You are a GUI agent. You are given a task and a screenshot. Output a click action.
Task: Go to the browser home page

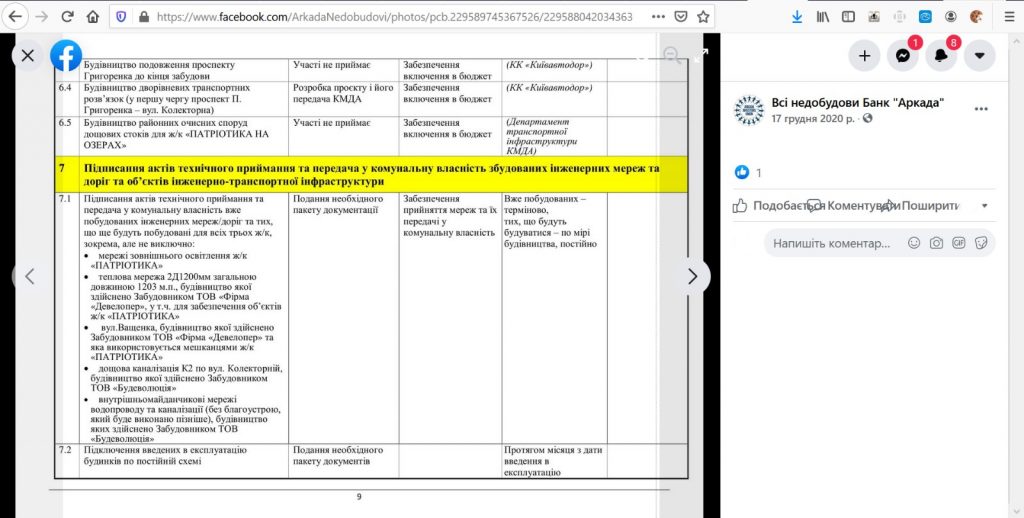click(x=93, y=16)
